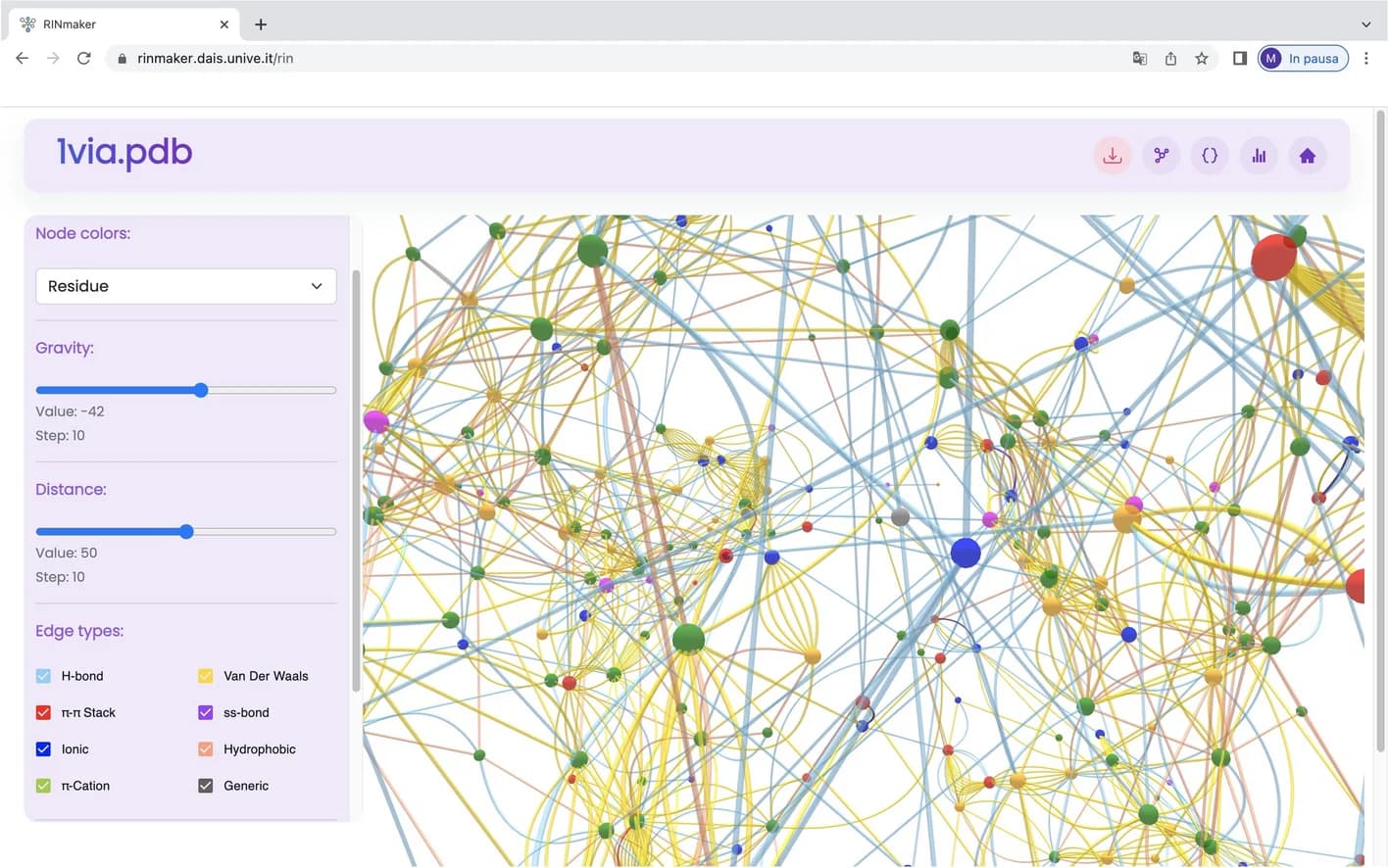Screen dimensions: 1388x868
Task: Reload the page
Action: (84, 58)
